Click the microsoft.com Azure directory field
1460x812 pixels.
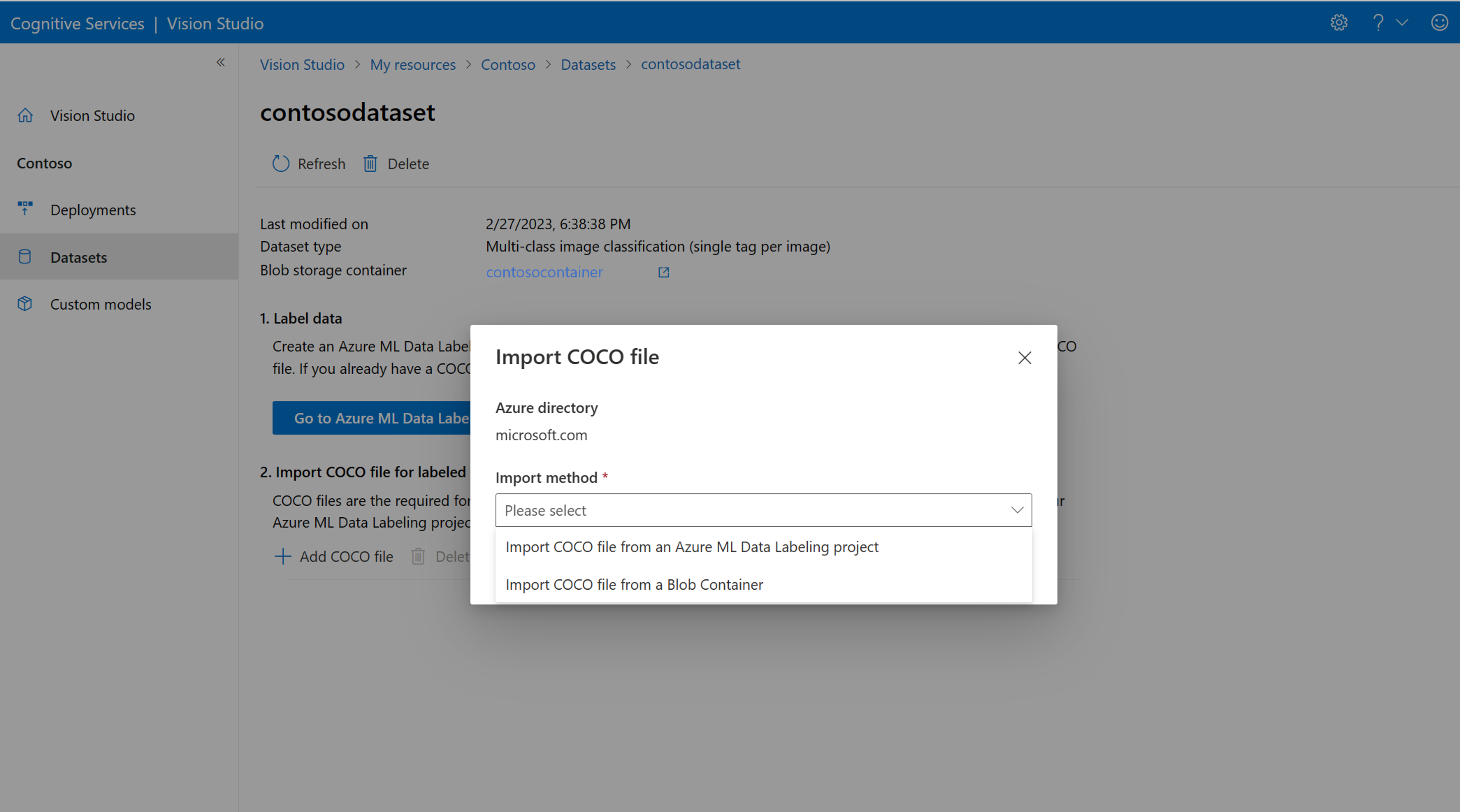pos(541,434)
